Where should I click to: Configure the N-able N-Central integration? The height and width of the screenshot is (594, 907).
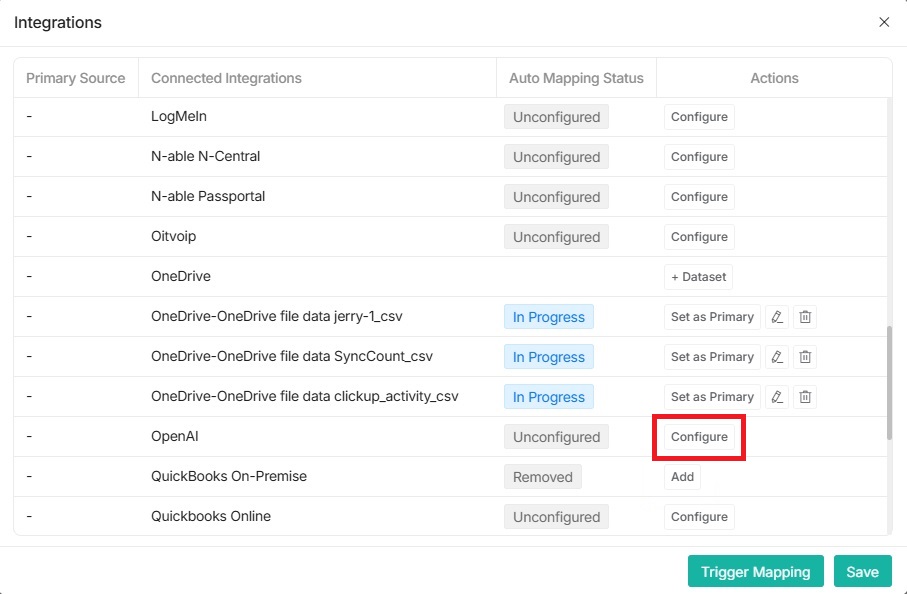699,157
